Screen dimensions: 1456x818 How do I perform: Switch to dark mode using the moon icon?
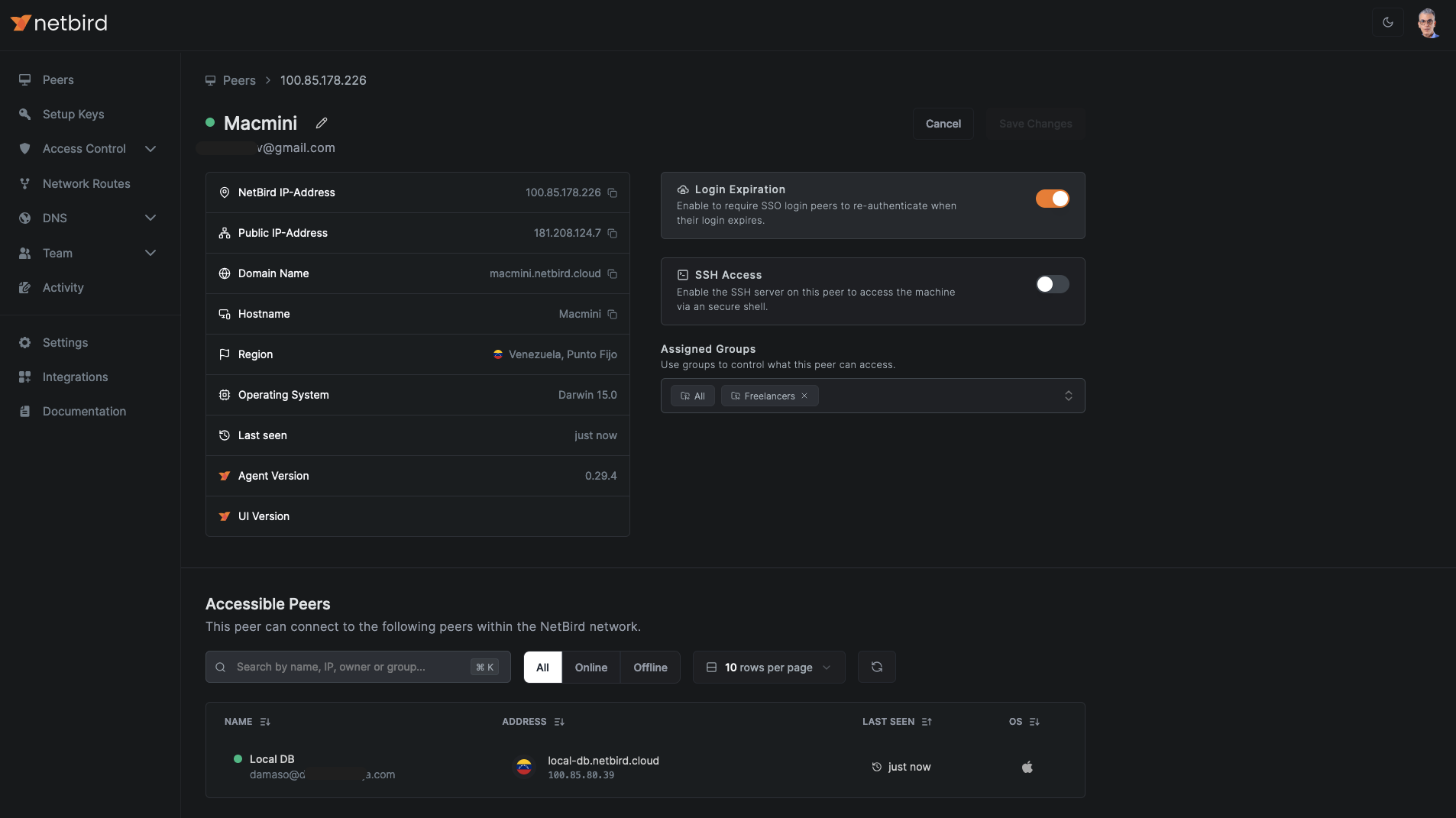click(x=1388, y=22)
